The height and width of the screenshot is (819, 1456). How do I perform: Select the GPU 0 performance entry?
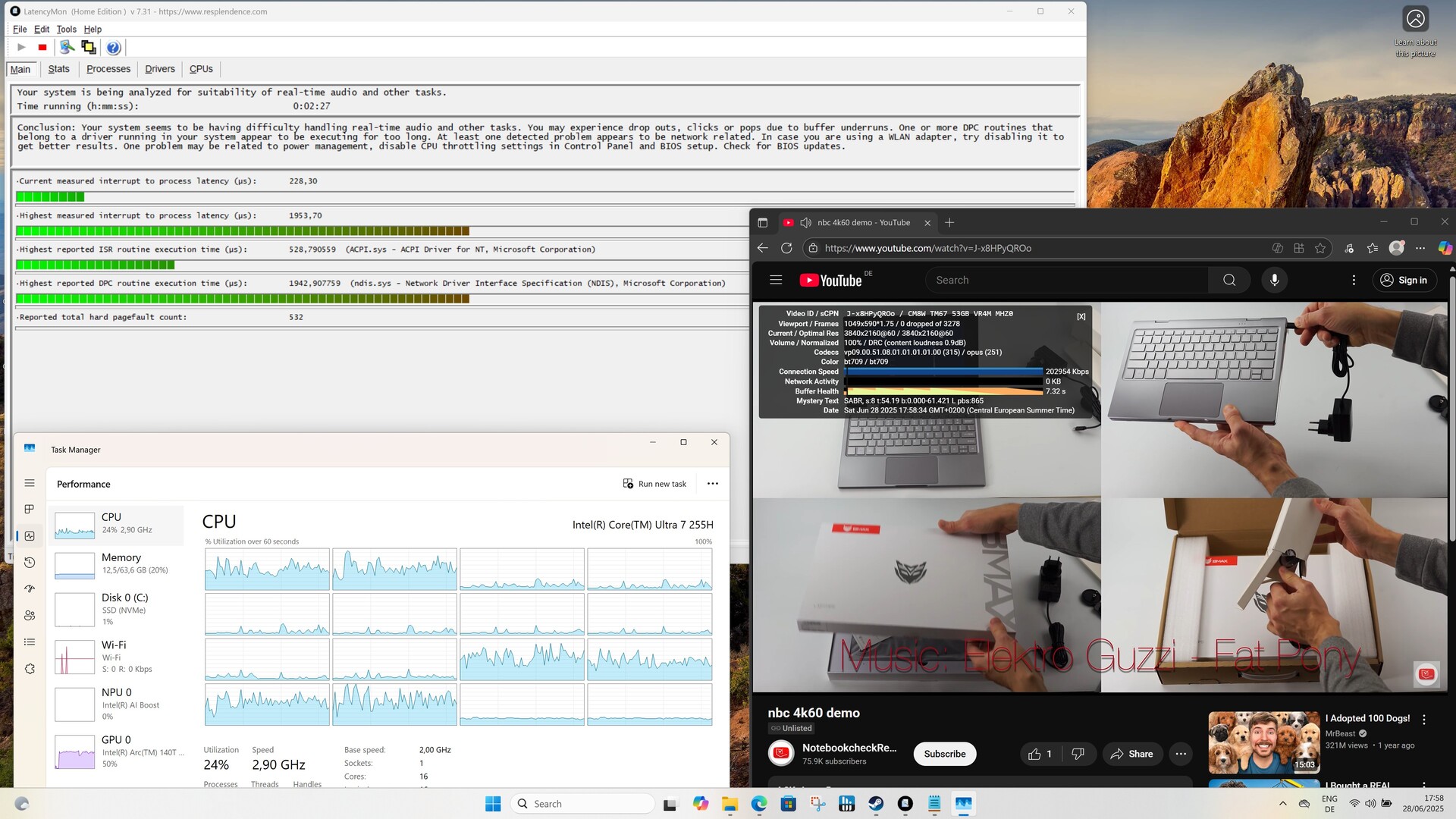click(x=118, y=751)
